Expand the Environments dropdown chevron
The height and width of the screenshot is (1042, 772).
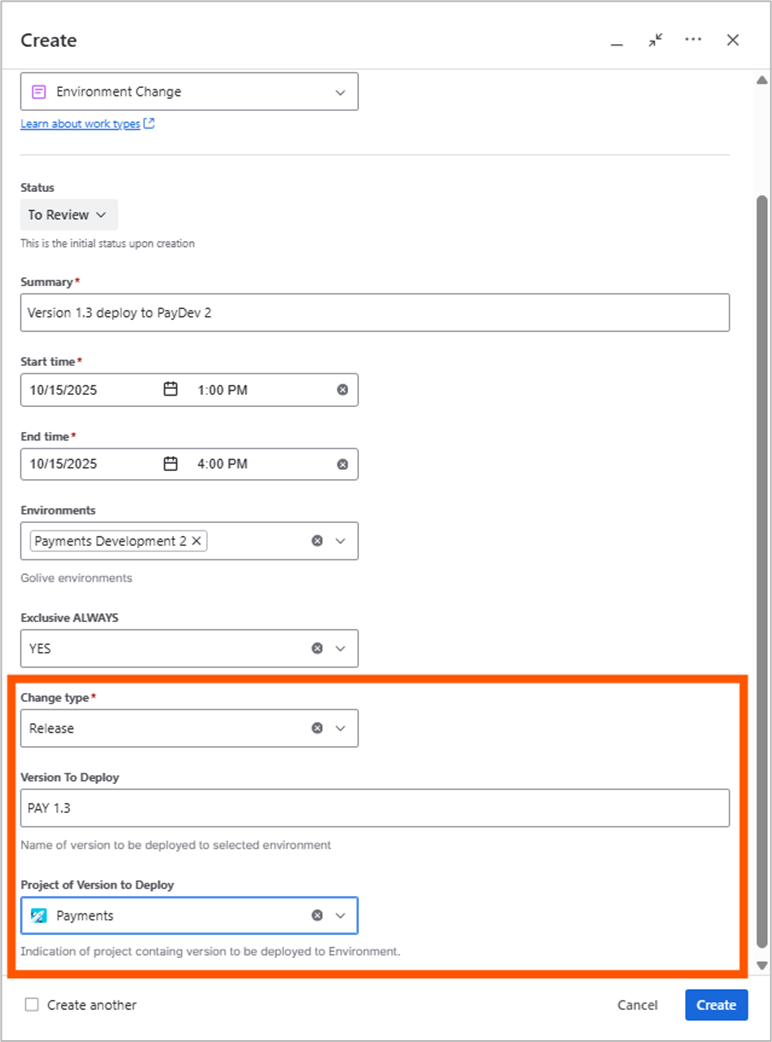(340, 541)
